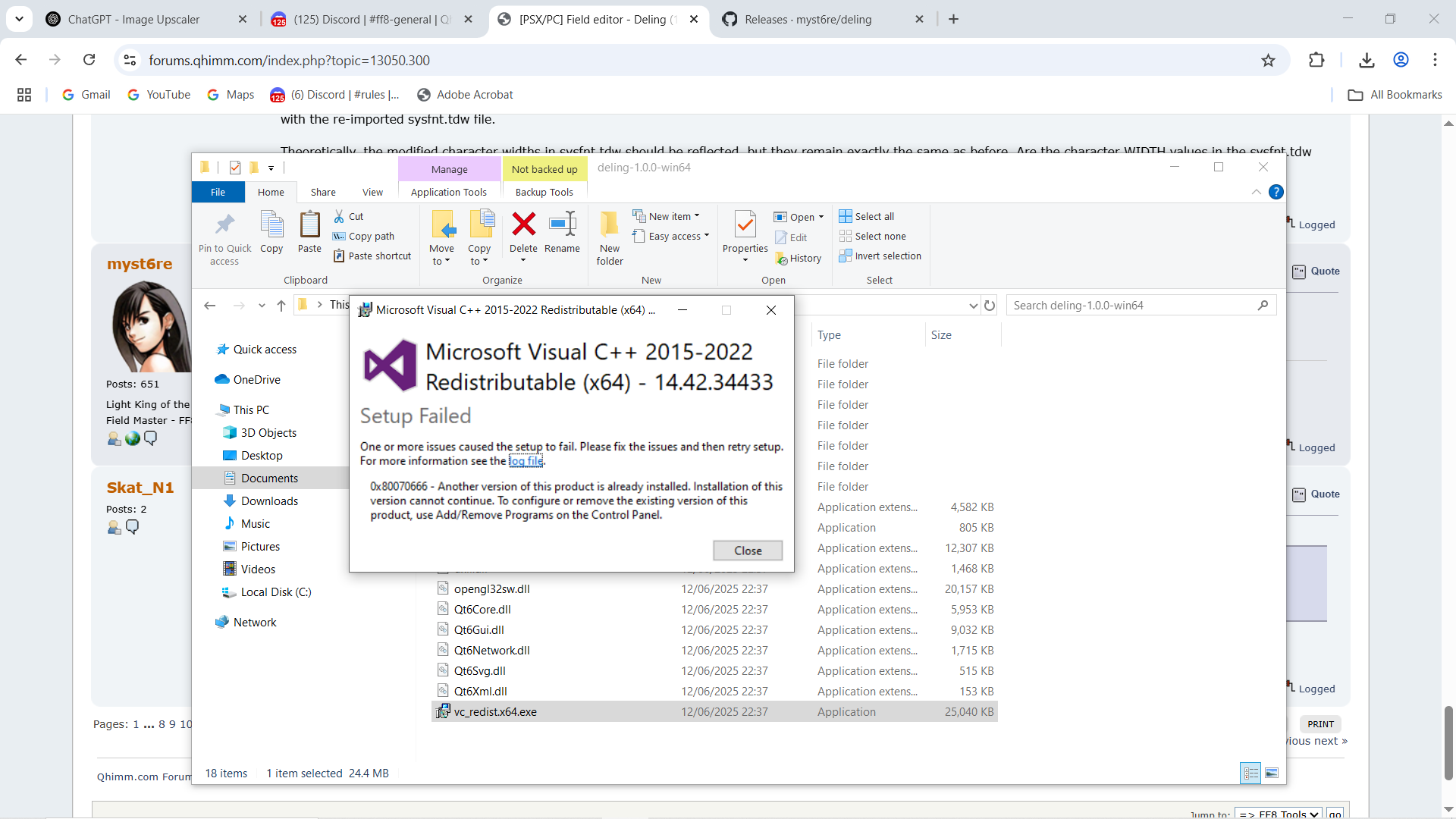Switch to the Share ribbon tab

coord(323,193)
